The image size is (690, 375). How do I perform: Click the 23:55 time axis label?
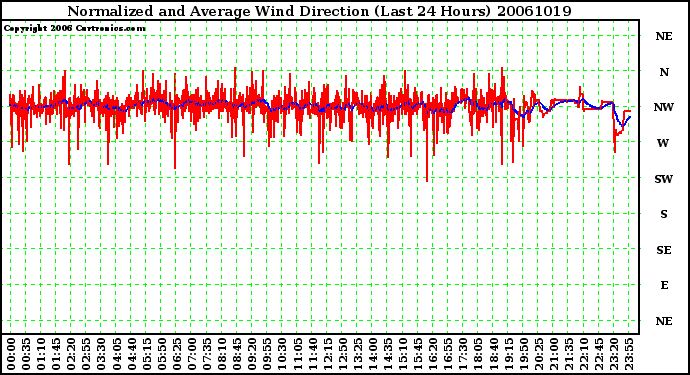click(628, 354)
